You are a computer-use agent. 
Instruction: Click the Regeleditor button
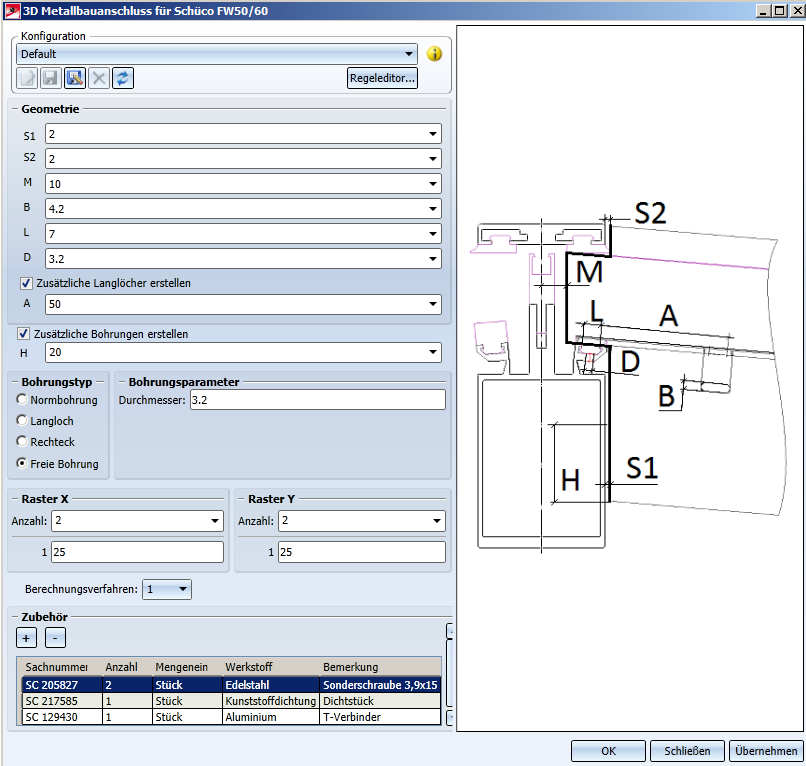pos(382,78)
